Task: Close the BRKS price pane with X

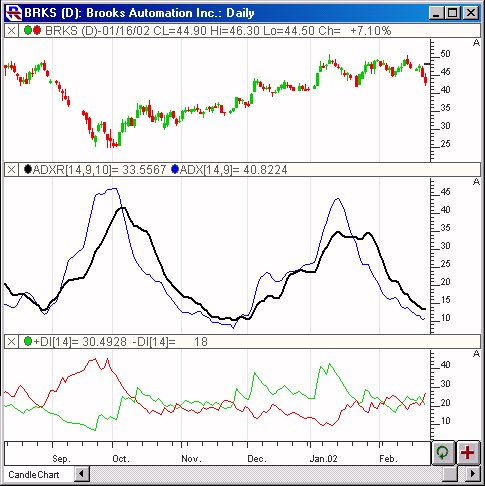Action: click(x=11, y=31)
